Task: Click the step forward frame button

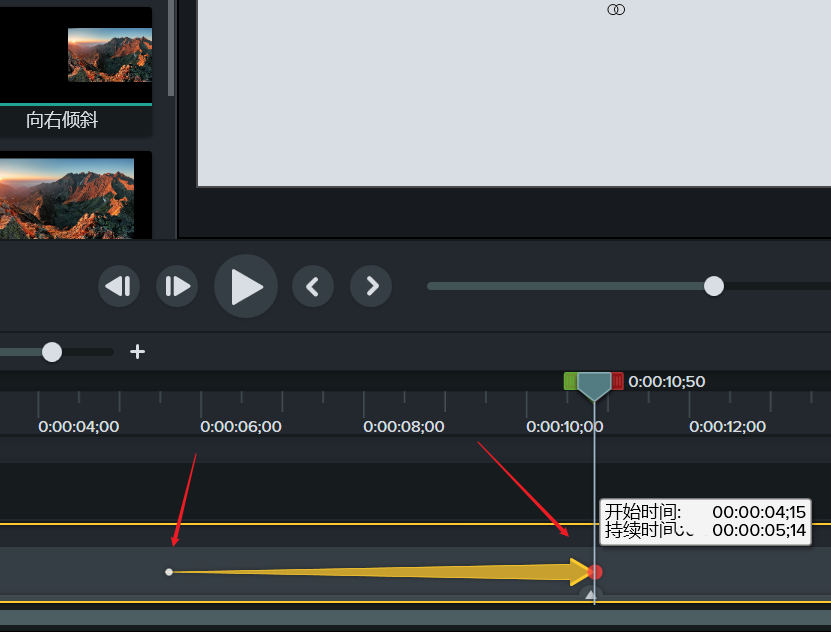Action: tap(177, 286)
